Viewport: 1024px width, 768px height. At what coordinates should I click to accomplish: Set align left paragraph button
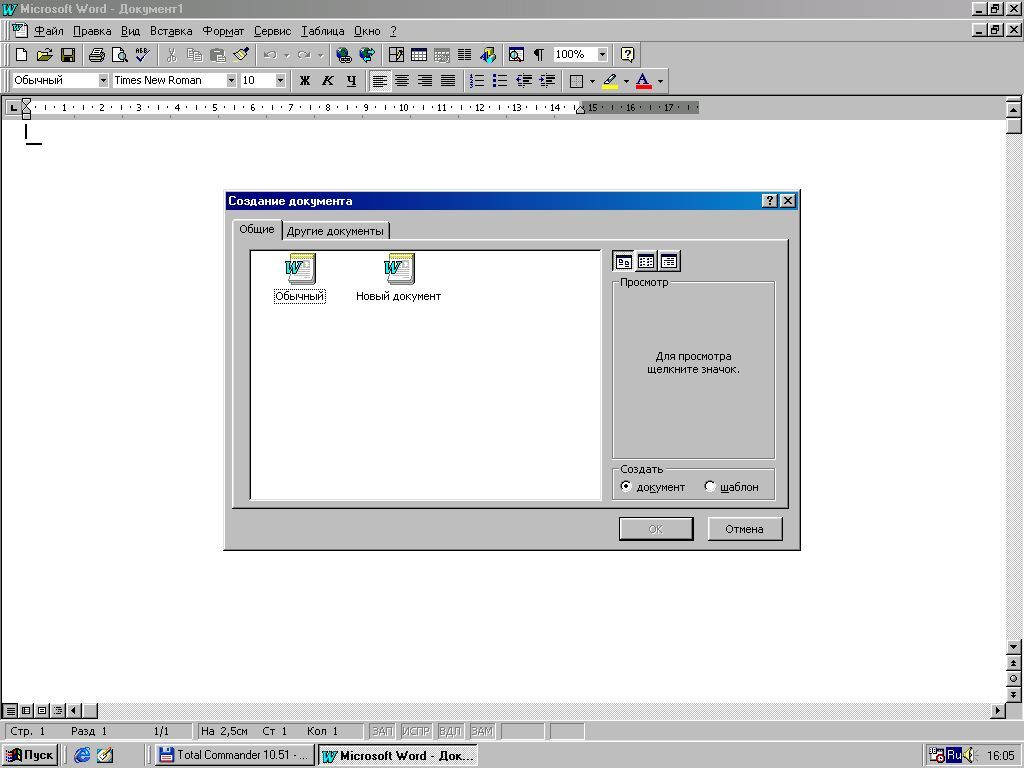(379, 80)
